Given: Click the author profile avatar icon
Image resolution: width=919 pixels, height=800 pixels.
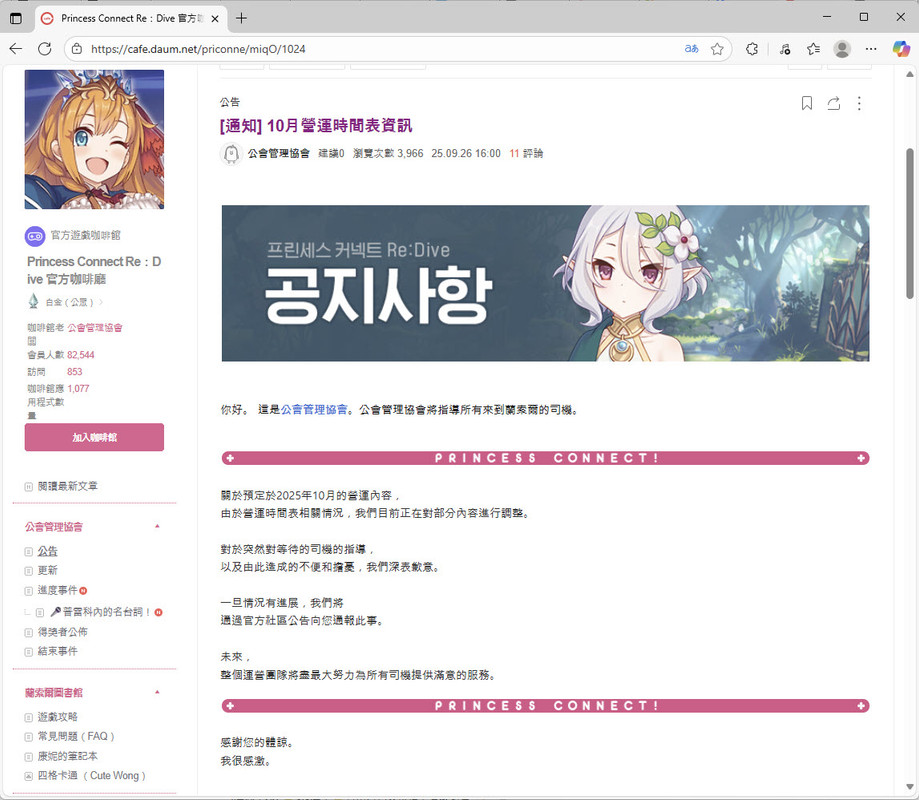Looking at the screenshot, I should 231,154.
